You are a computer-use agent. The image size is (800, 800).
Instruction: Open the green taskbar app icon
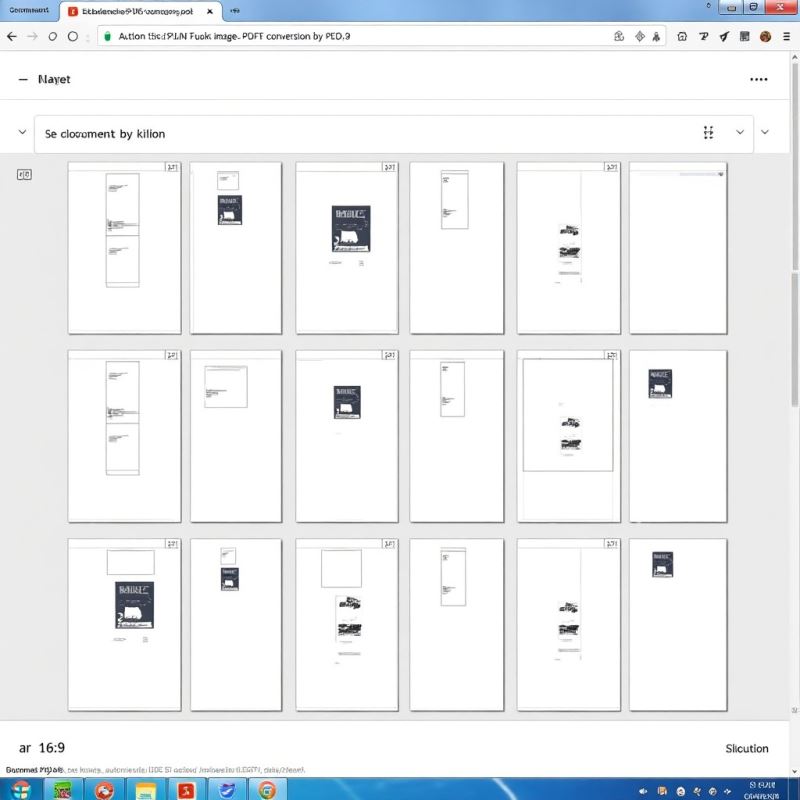tap(63, 790)
